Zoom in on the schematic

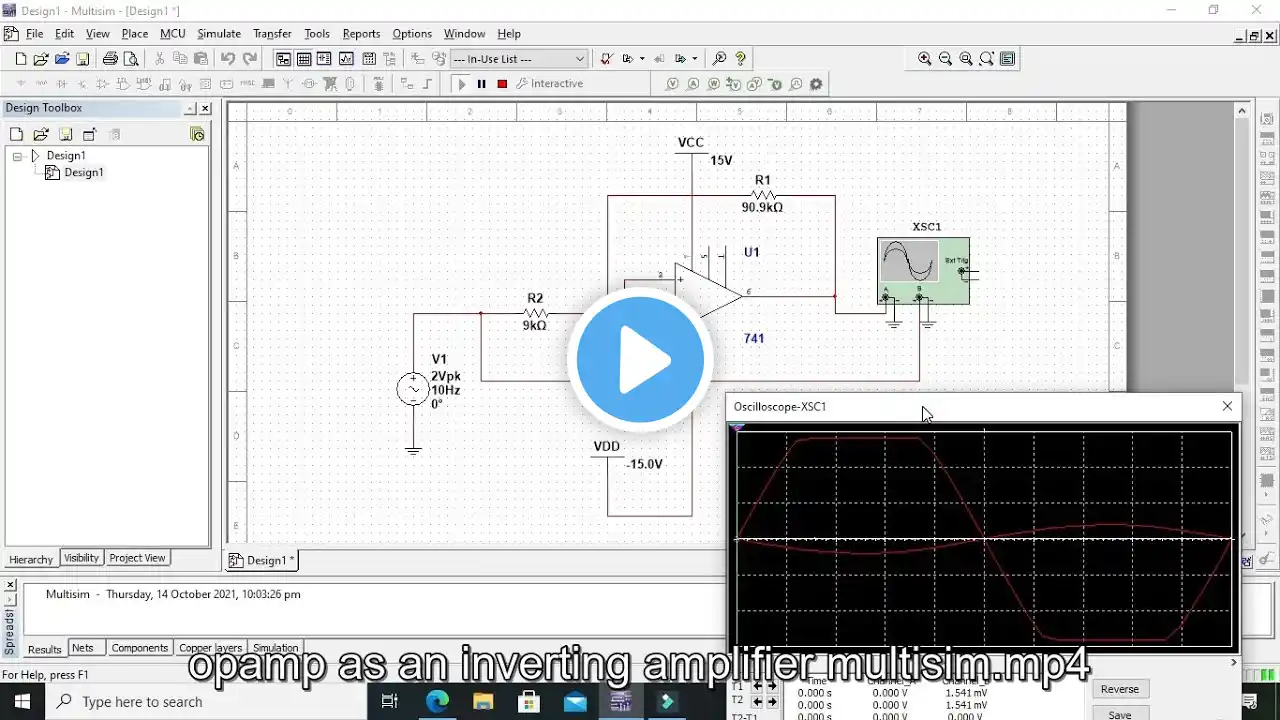pos(925,59)
